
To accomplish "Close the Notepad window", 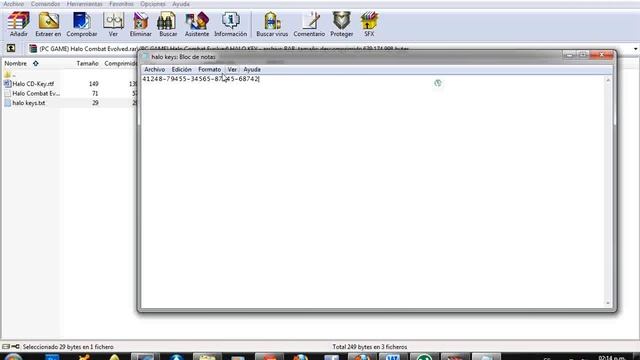I will coord(602,55).
